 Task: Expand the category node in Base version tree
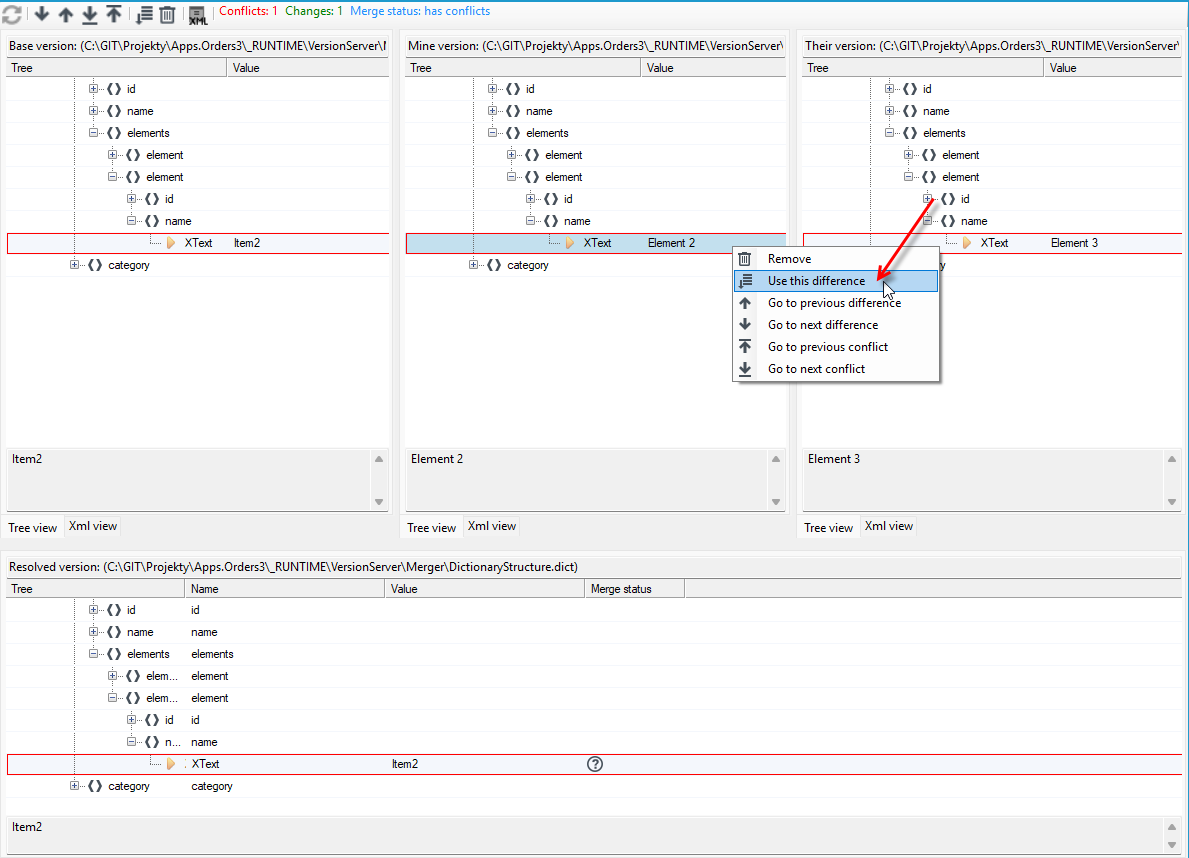coord(74,265)
